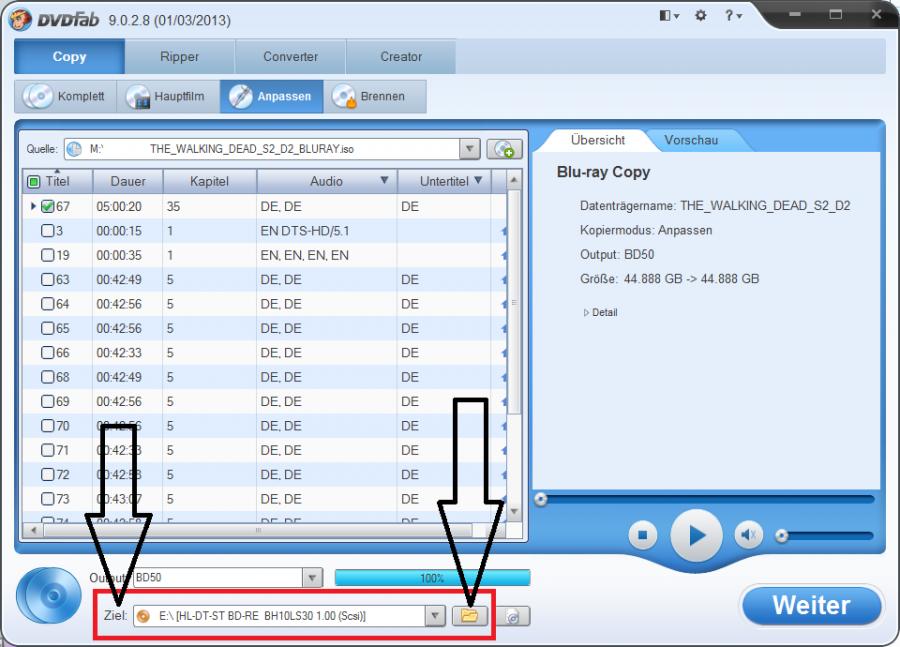
Task: Click the title list scroll-up arrow
Action: tap(514, 180)
